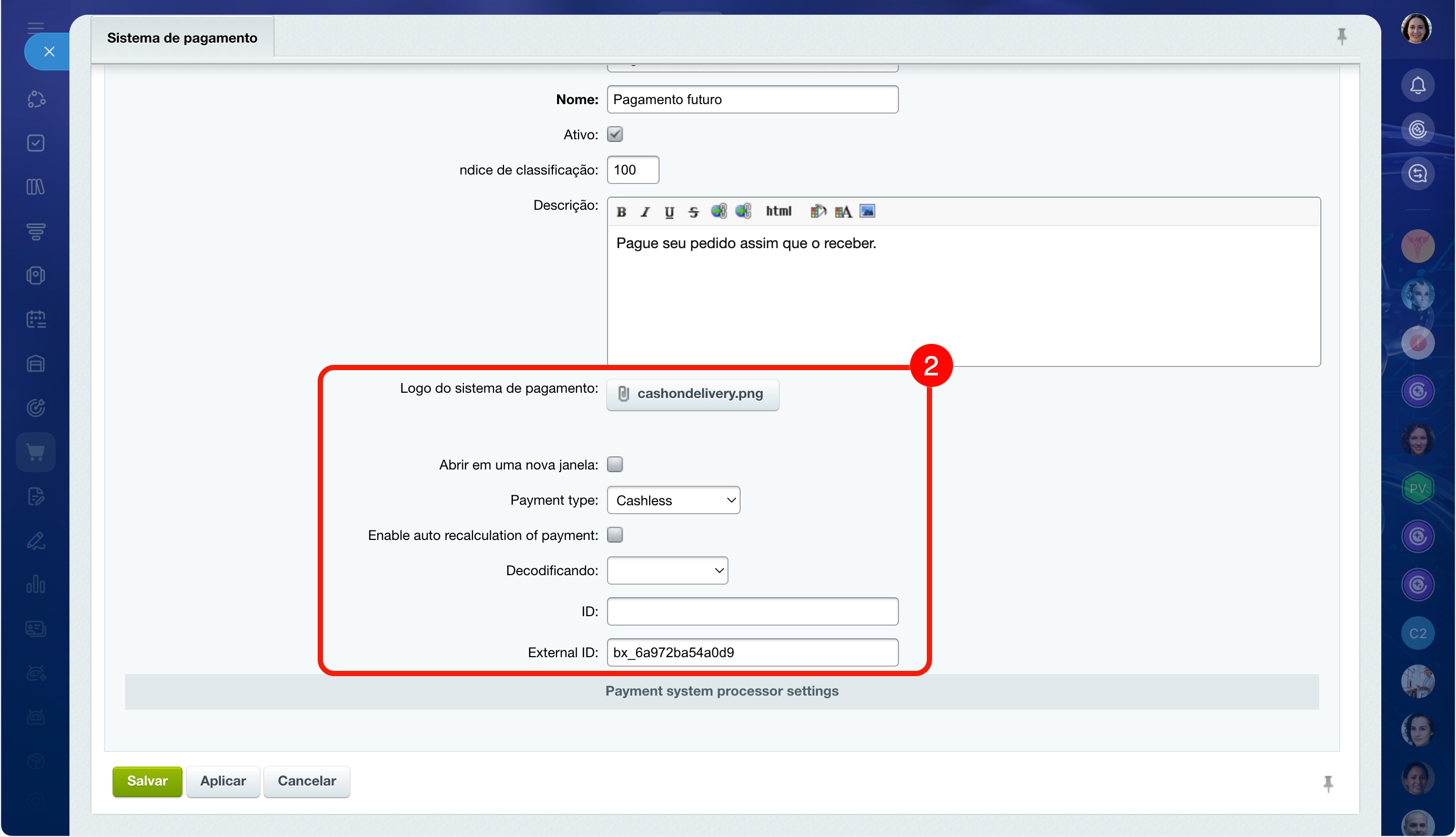
Task: Apply Strikethrough in description toolbar
Action: pyautogui.click(x=693, y=211)
